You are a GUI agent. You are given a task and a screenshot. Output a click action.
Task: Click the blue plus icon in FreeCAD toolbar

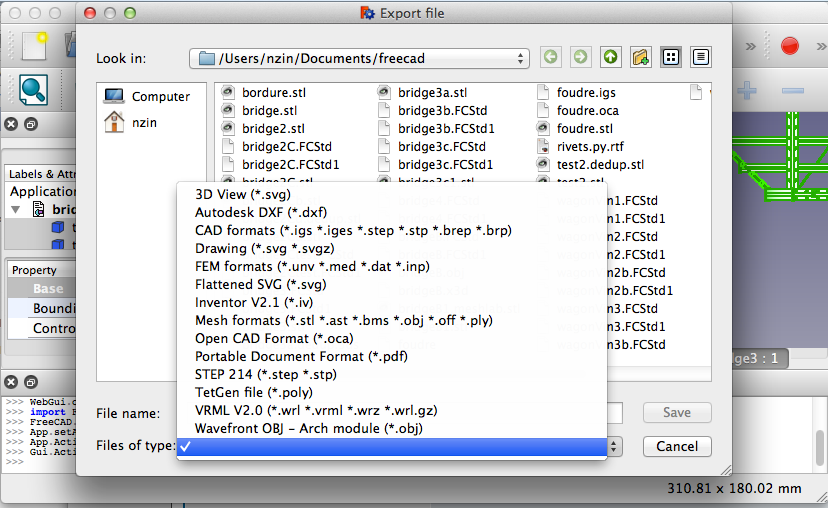747,91
